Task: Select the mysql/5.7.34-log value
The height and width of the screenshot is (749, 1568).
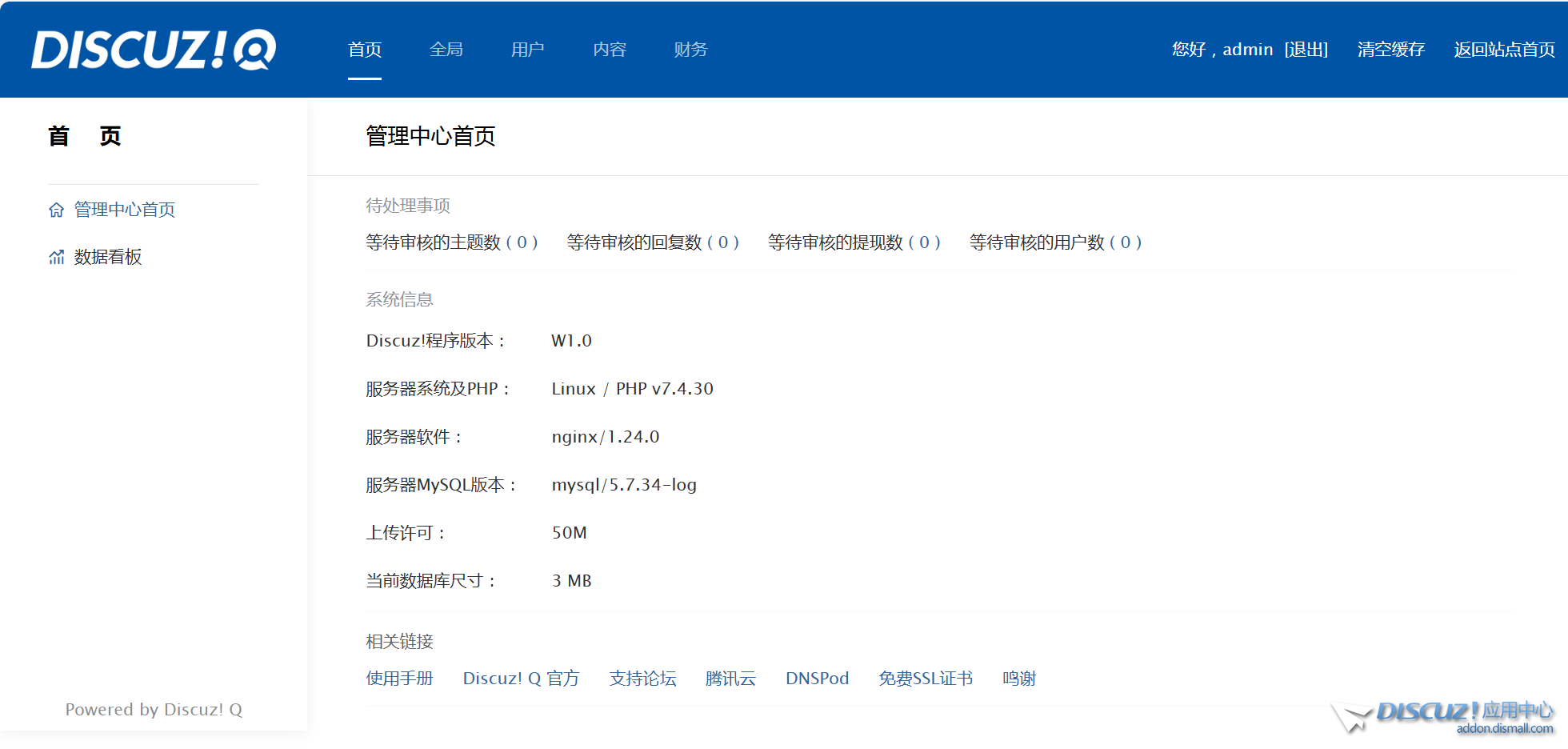Action: [x=624, y=485]
